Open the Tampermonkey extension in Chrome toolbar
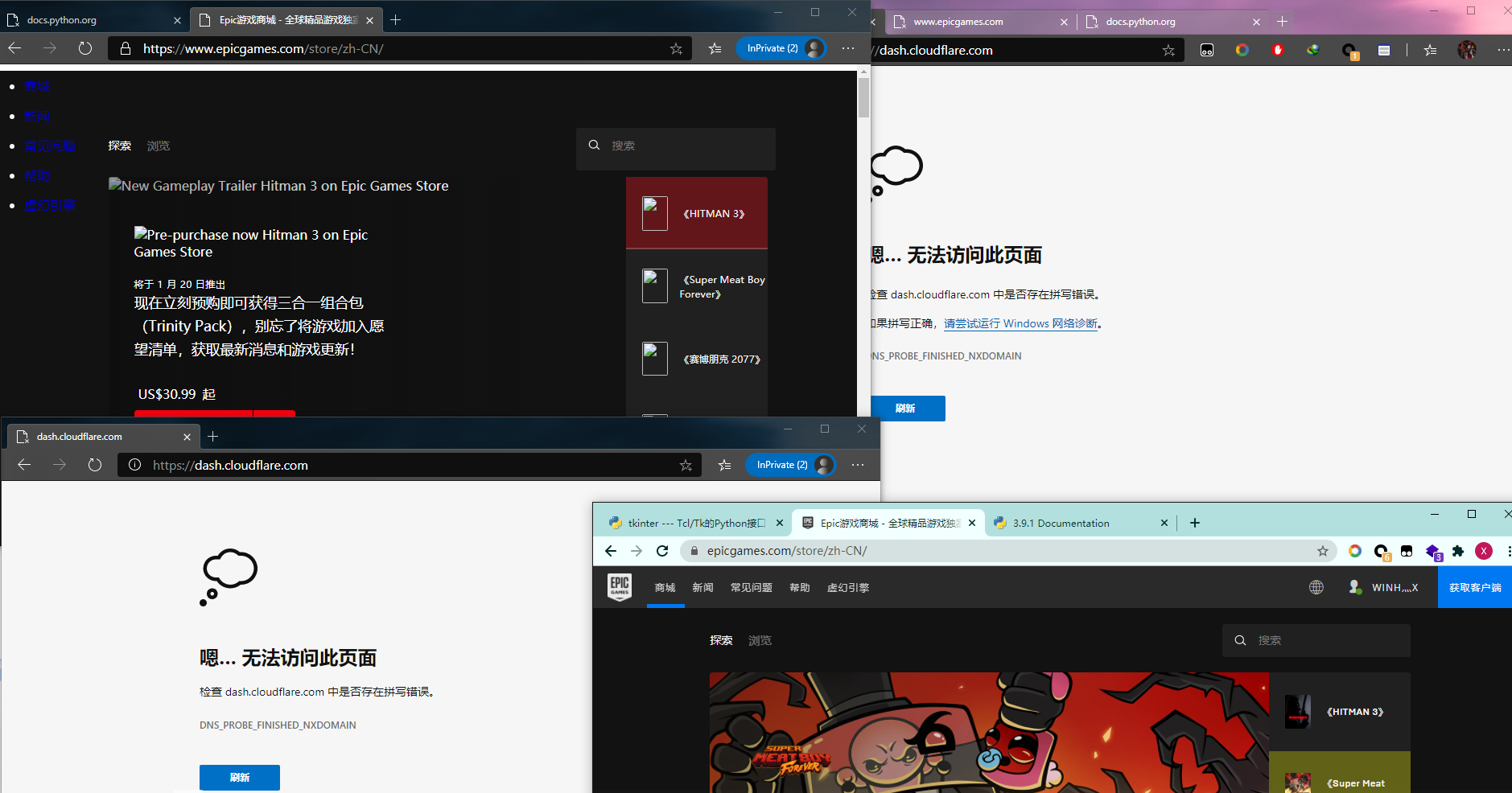Image resolution: width=1512 pixels, height=793 pixels. click(1406, 551)
